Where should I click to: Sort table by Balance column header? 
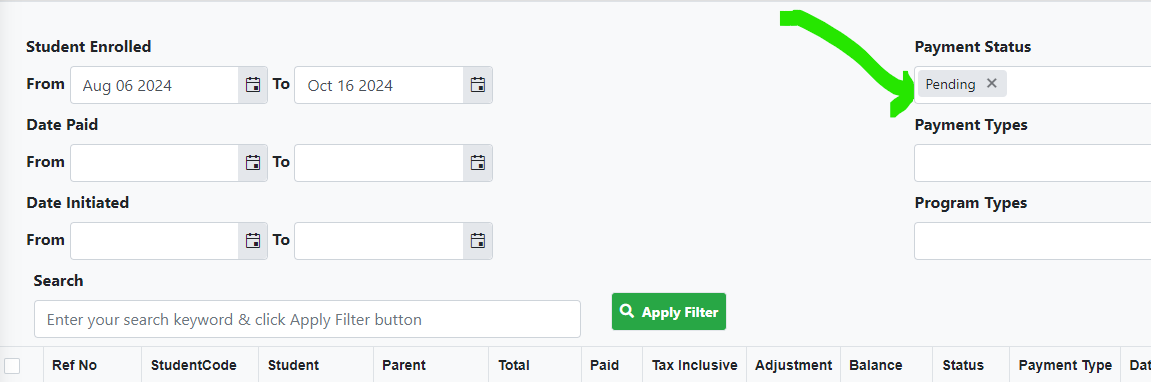click(x=876, y=365)
